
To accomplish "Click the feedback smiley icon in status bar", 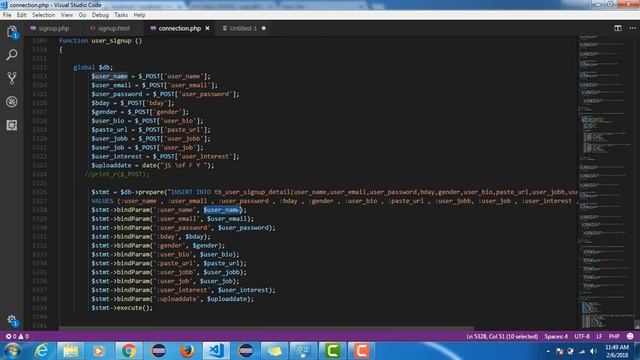I will coord(630,336).
